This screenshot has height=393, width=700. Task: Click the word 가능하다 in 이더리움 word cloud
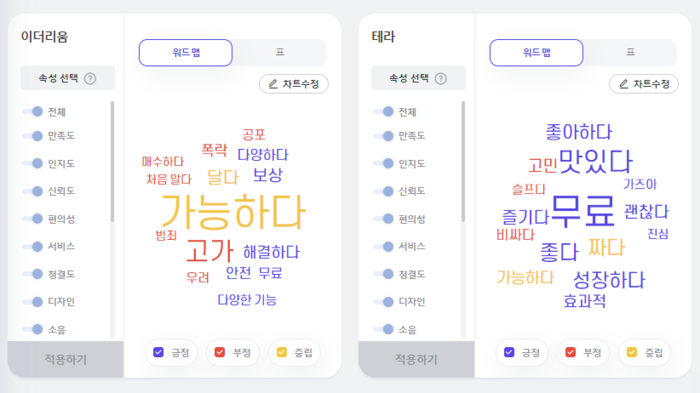click(x=233, y=212)
